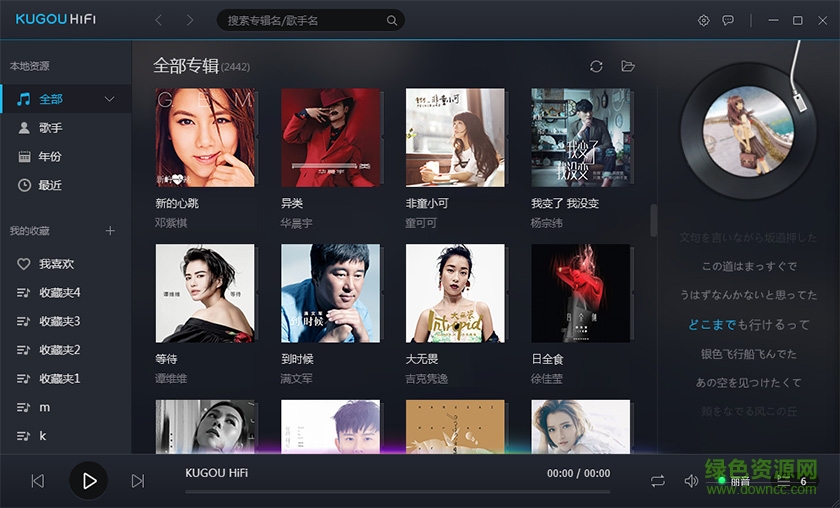Image resolution: width=840 pixels, height=508 pixels.
Task: Open the 新的心跳 album cover
Action: [x=205, y=138]
